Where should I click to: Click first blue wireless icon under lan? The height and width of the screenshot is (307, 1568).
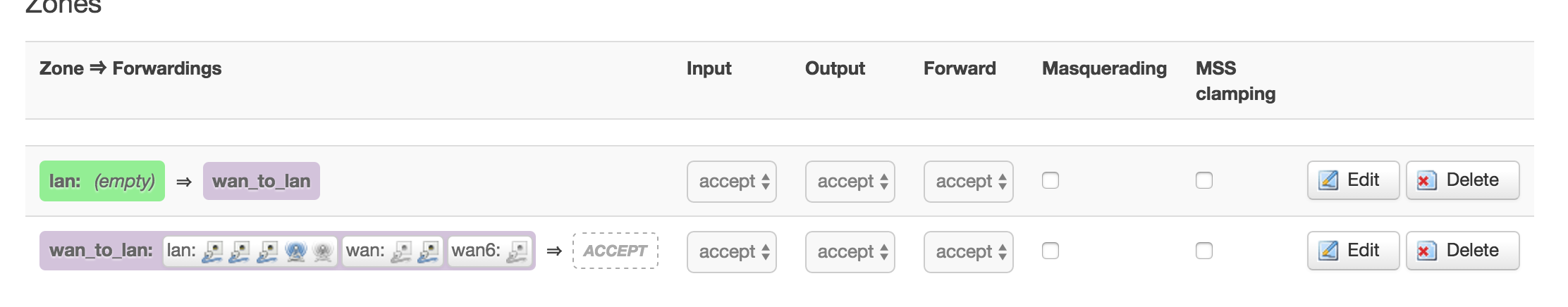pos(295,251)
